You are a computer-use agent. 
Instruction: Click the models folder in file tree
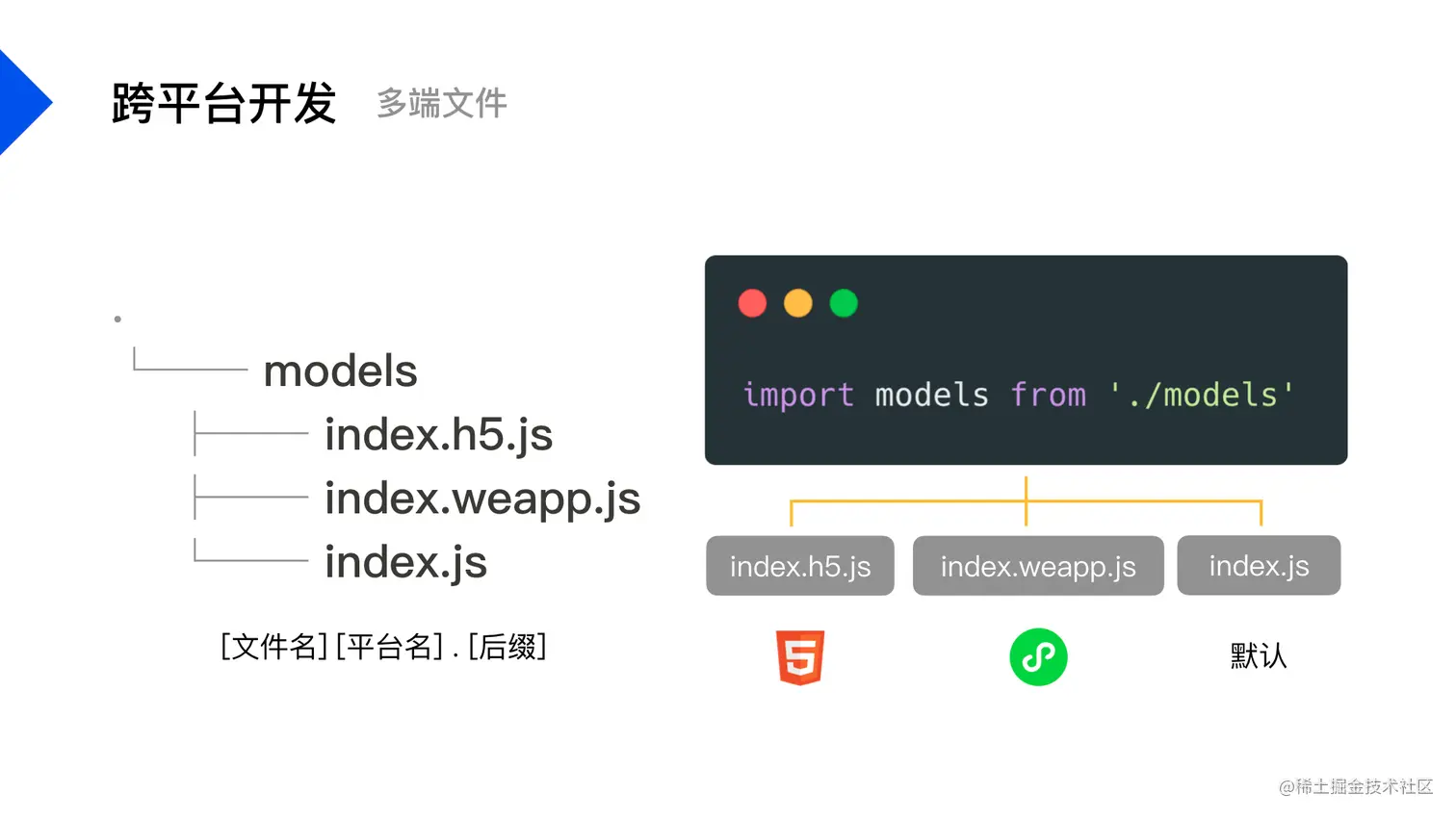pos(340,371)
